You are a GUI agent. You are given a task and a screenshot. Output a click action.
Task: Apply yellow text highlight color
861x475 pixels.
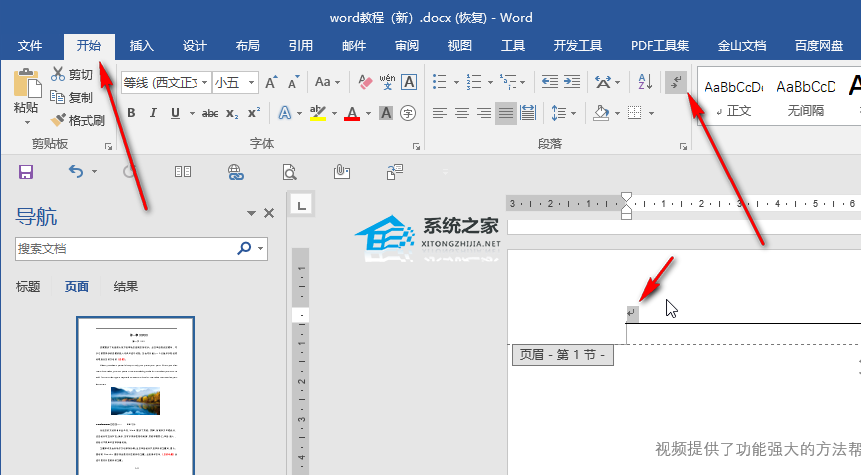click(317, 113)
